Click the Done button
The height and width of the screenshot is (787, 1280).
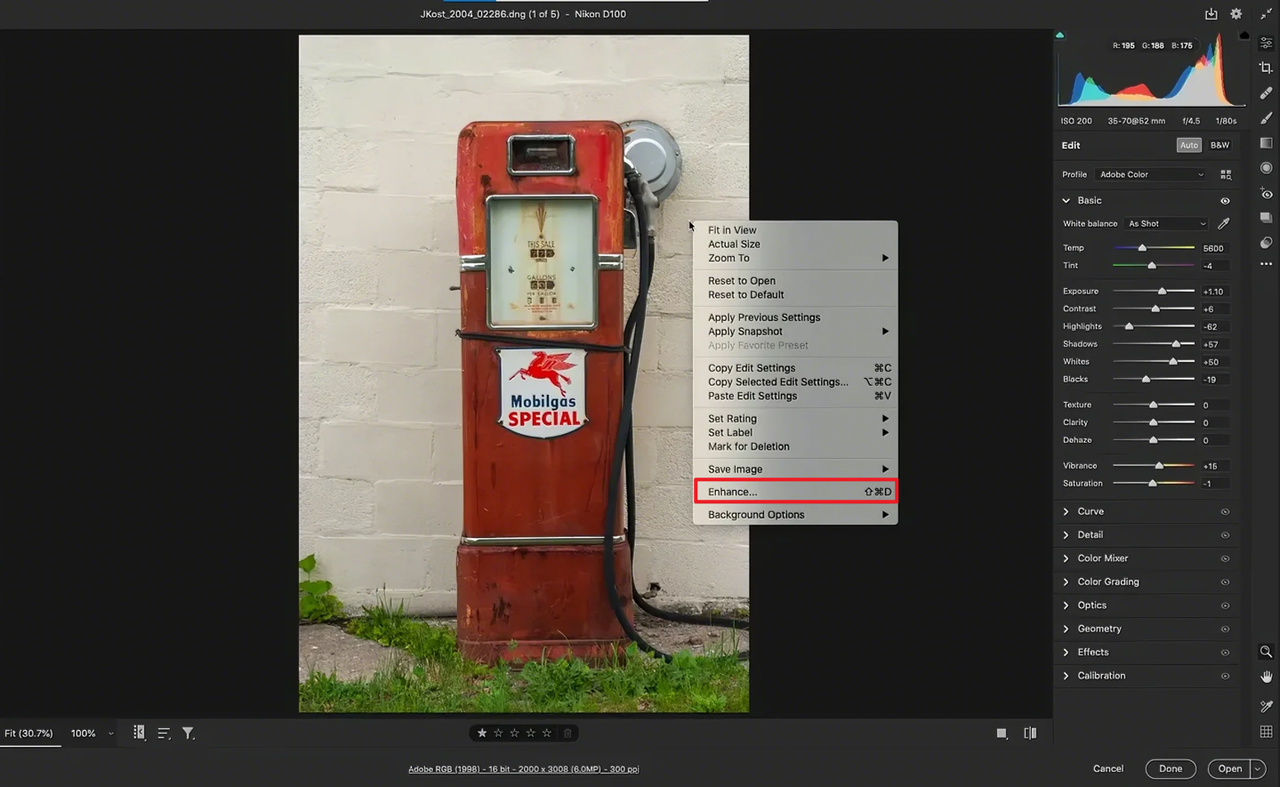click(1170, 768)
